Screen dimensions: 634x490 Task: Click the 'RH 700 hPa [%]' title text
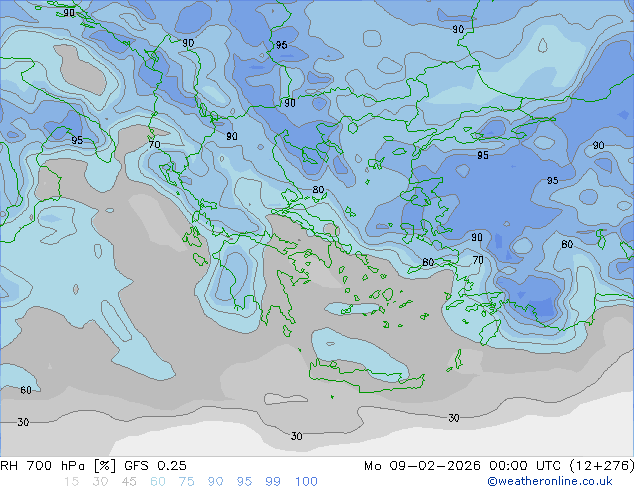[58, 466]
